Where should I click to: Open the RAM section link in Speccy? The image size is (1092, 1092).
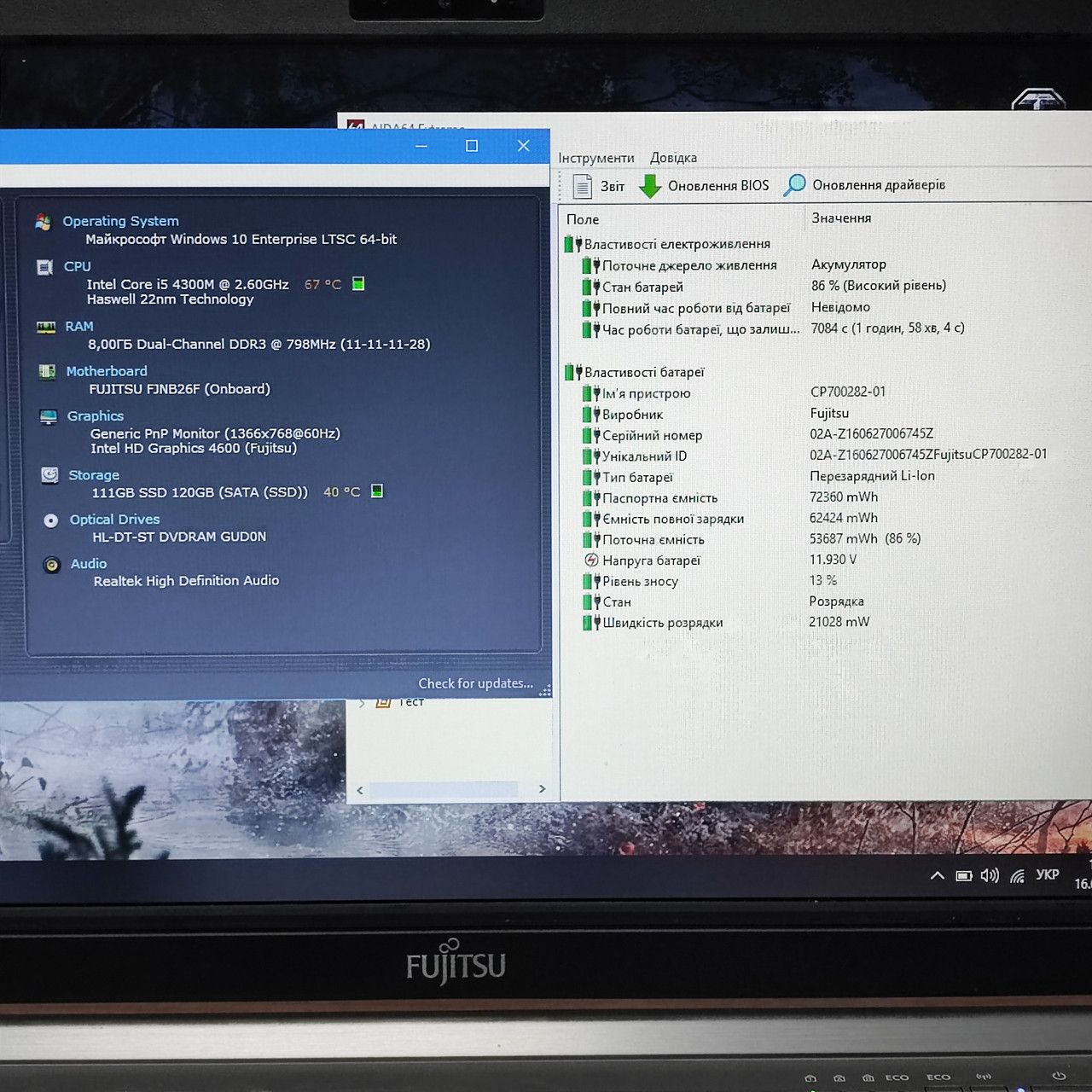coord(79,326)
